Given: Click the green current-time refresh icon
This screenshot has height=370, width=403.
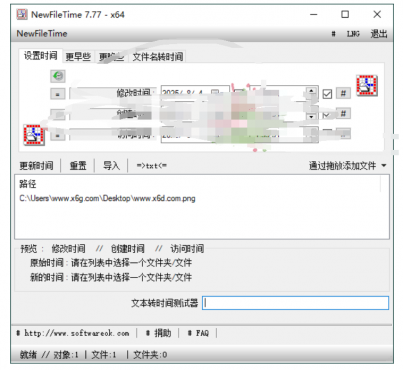Looking at the screenshot, I should pyautogui.click(x=58, y=76).
